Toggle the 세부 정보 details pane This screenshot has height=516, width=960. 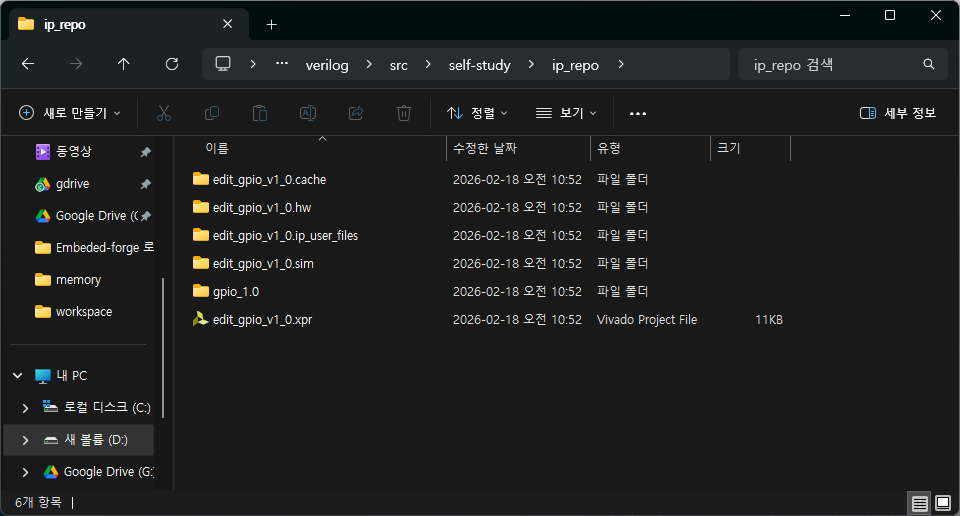tap(898, 113)
